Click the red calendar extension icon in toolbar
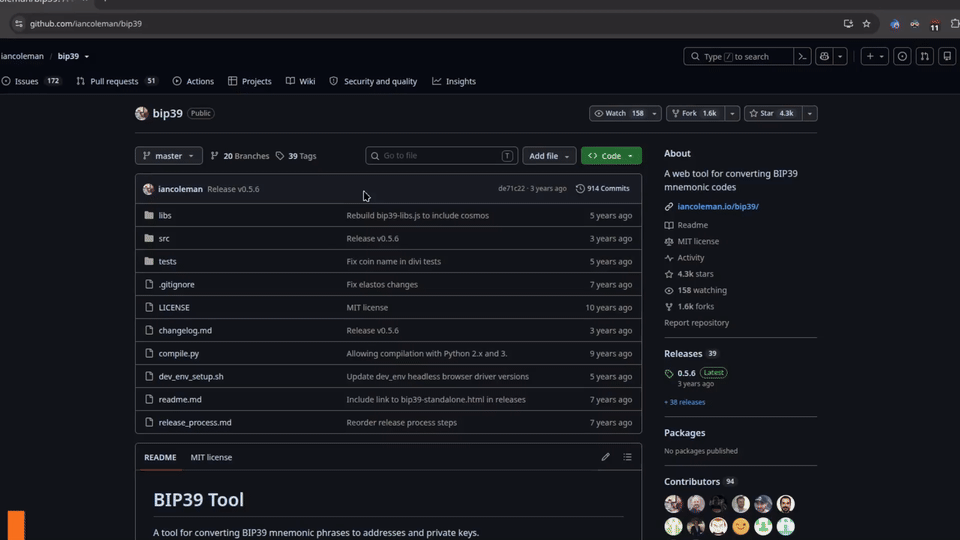Screen dimensions: 960x540 934,24
